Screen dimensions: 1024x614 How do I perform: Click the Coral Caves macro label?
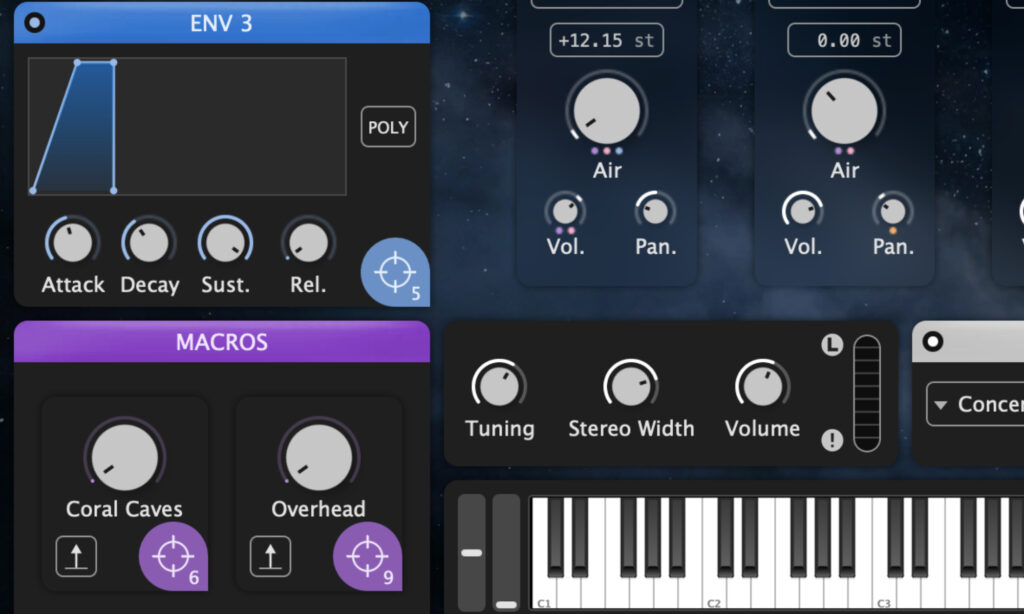[x=124, y=509]
